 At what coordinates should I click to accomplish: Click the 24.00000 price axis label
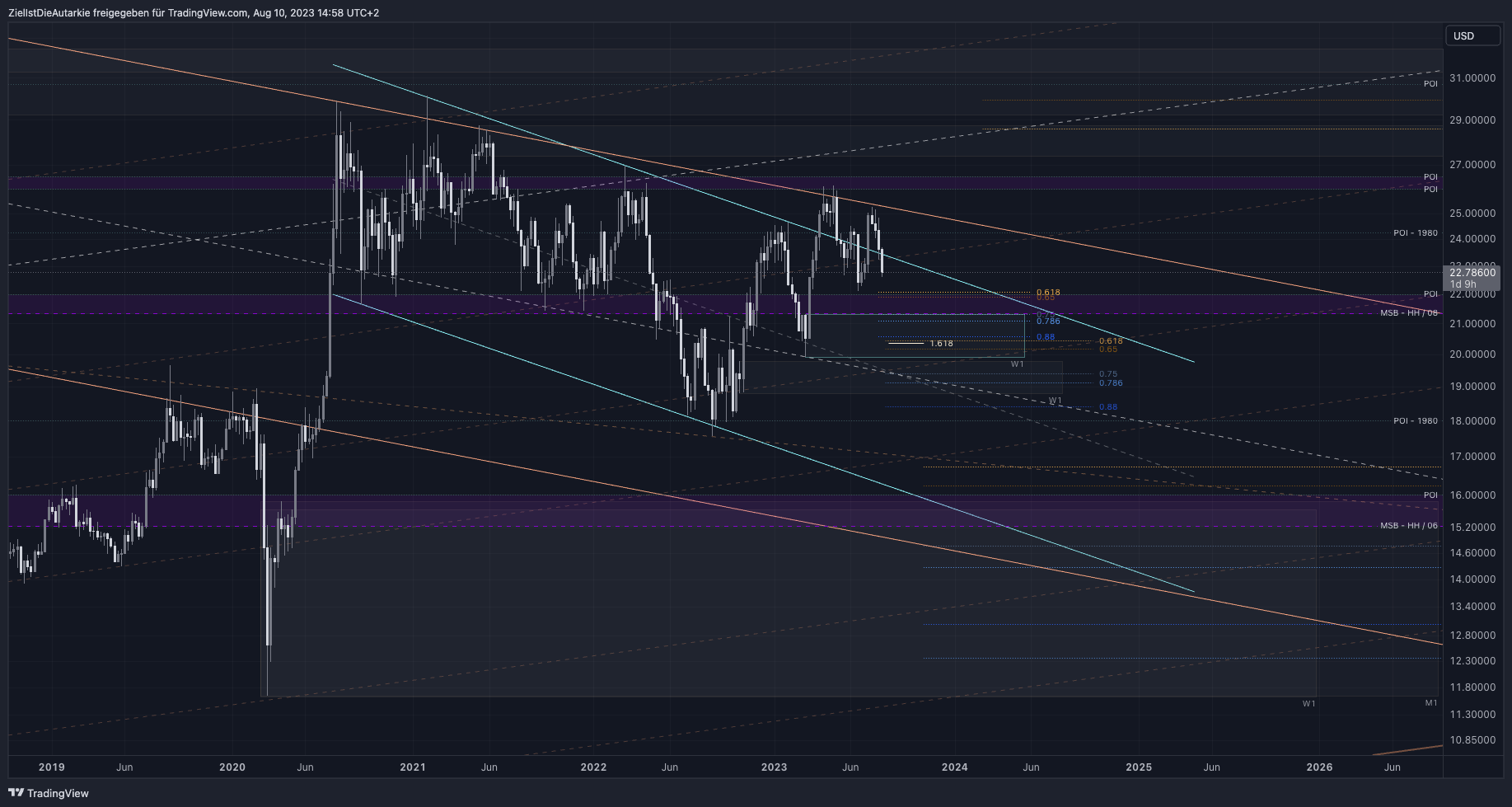click(x=1472, y=239)
